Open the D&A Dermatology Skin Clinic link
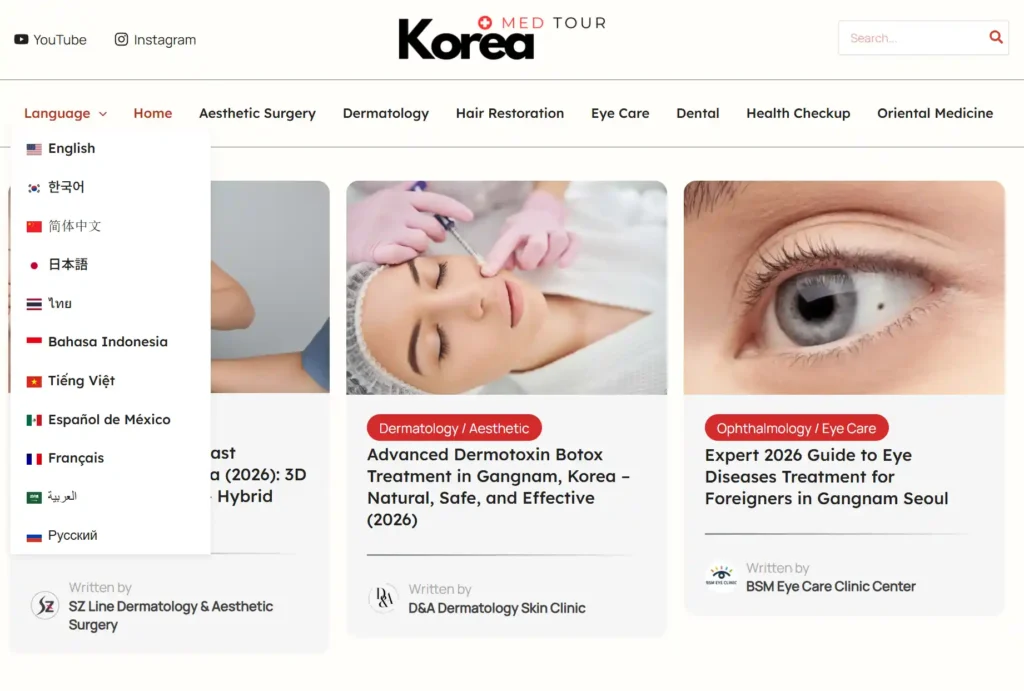The width and height of the screenshot is (1024, 691). click(x=497, y=608)
